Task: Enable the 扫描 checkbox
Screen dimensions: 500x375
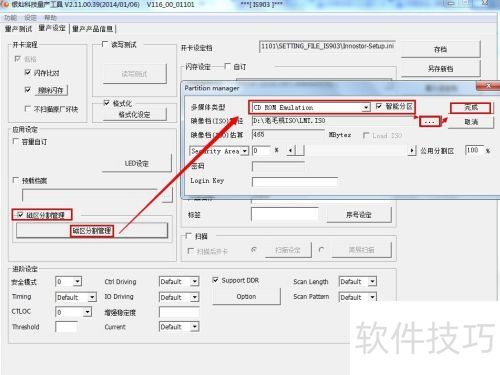Action: click(188, 236)
